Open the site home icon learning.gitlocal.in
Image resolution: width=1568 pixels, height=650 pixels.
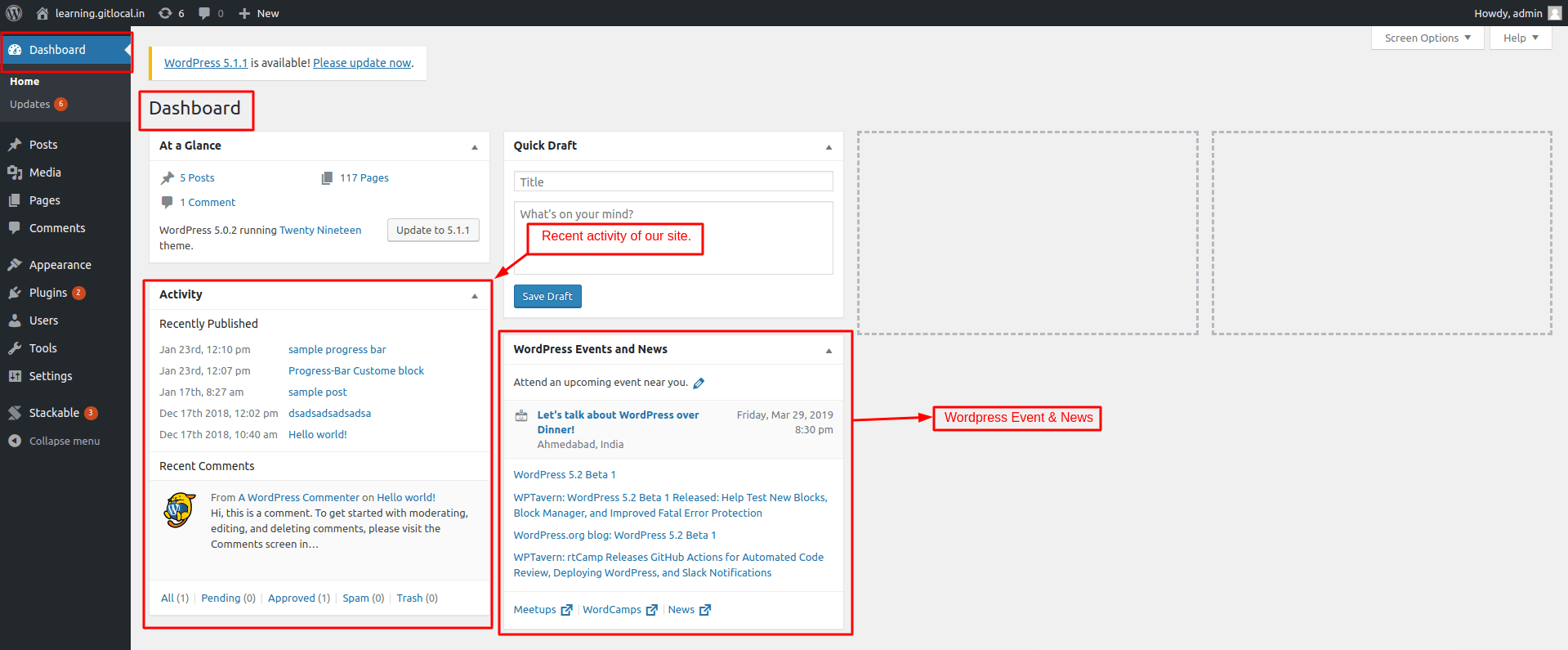[x=42, y=13]
